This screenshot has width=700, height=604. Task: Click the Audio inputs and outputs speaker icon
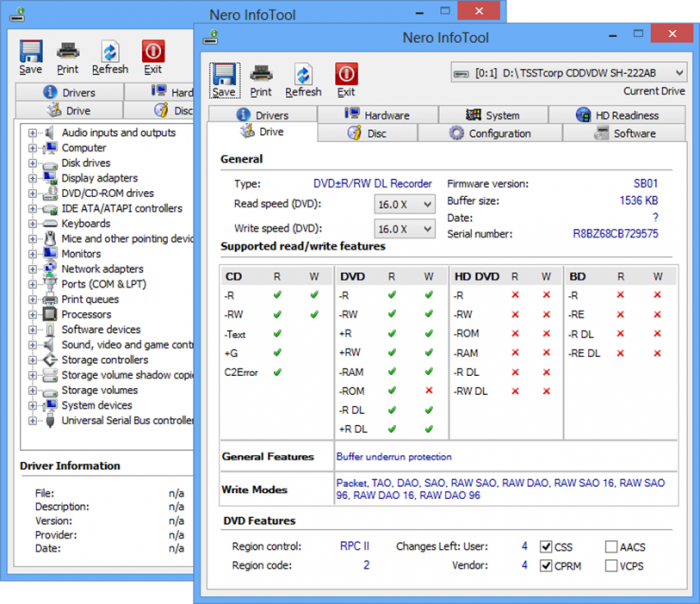tap(50, 133)
